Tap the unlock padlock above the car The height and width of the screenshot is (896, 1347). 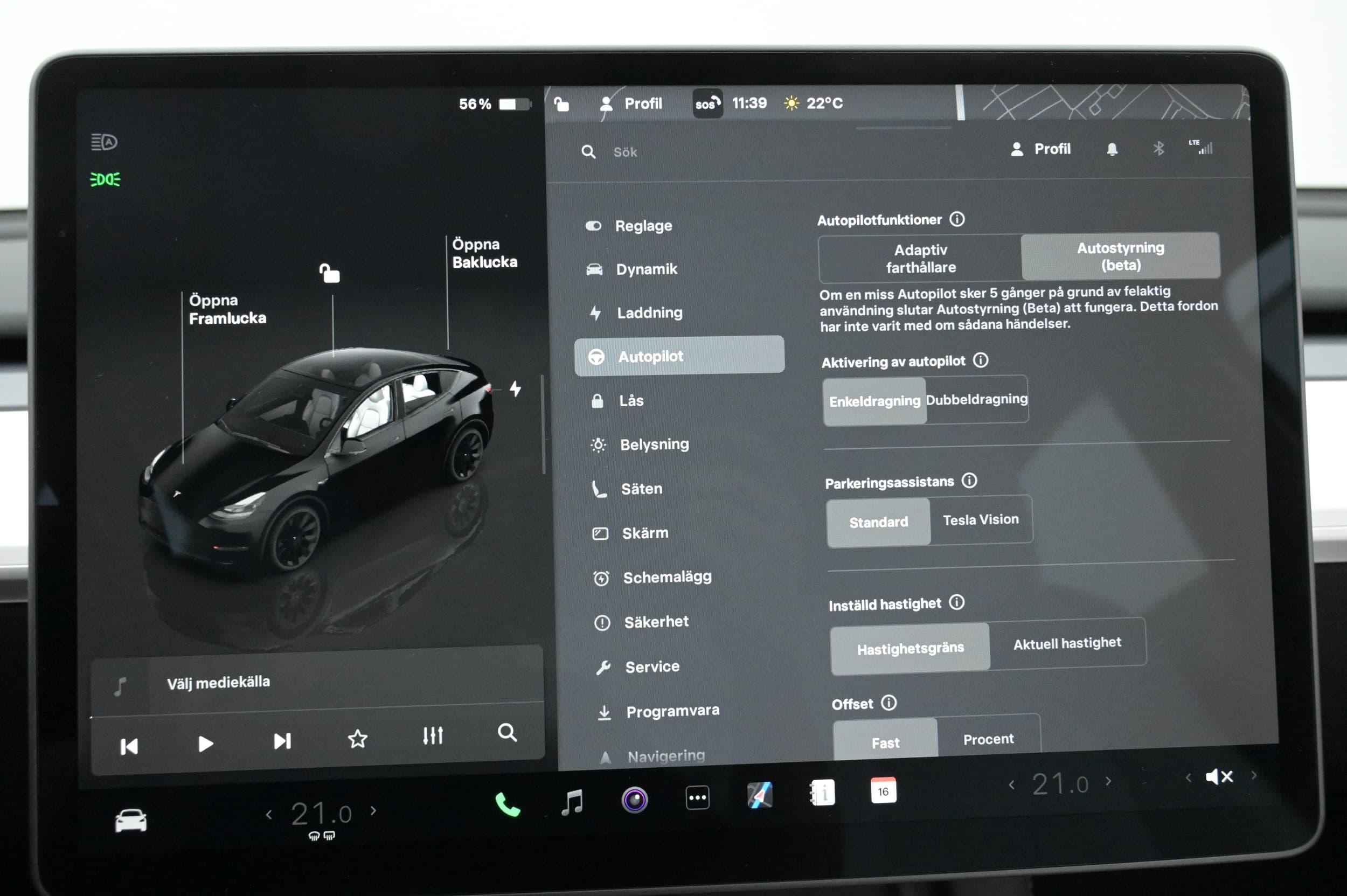click(329, 273)
